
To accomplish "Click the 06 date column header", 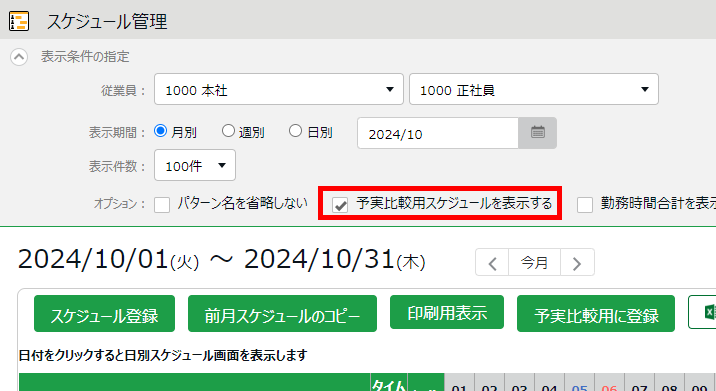I will click(x=610, y=383).
